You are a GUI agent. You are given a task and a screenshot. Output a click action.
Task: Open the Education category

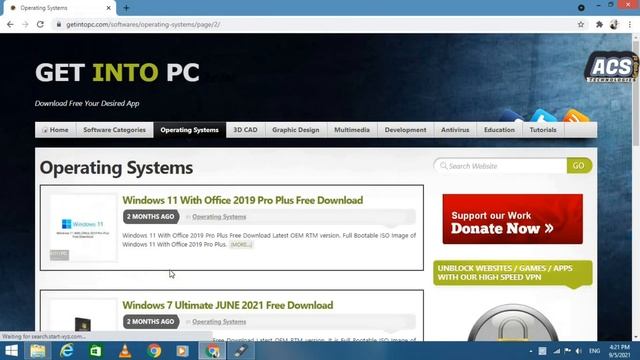(x=499, y=130)
